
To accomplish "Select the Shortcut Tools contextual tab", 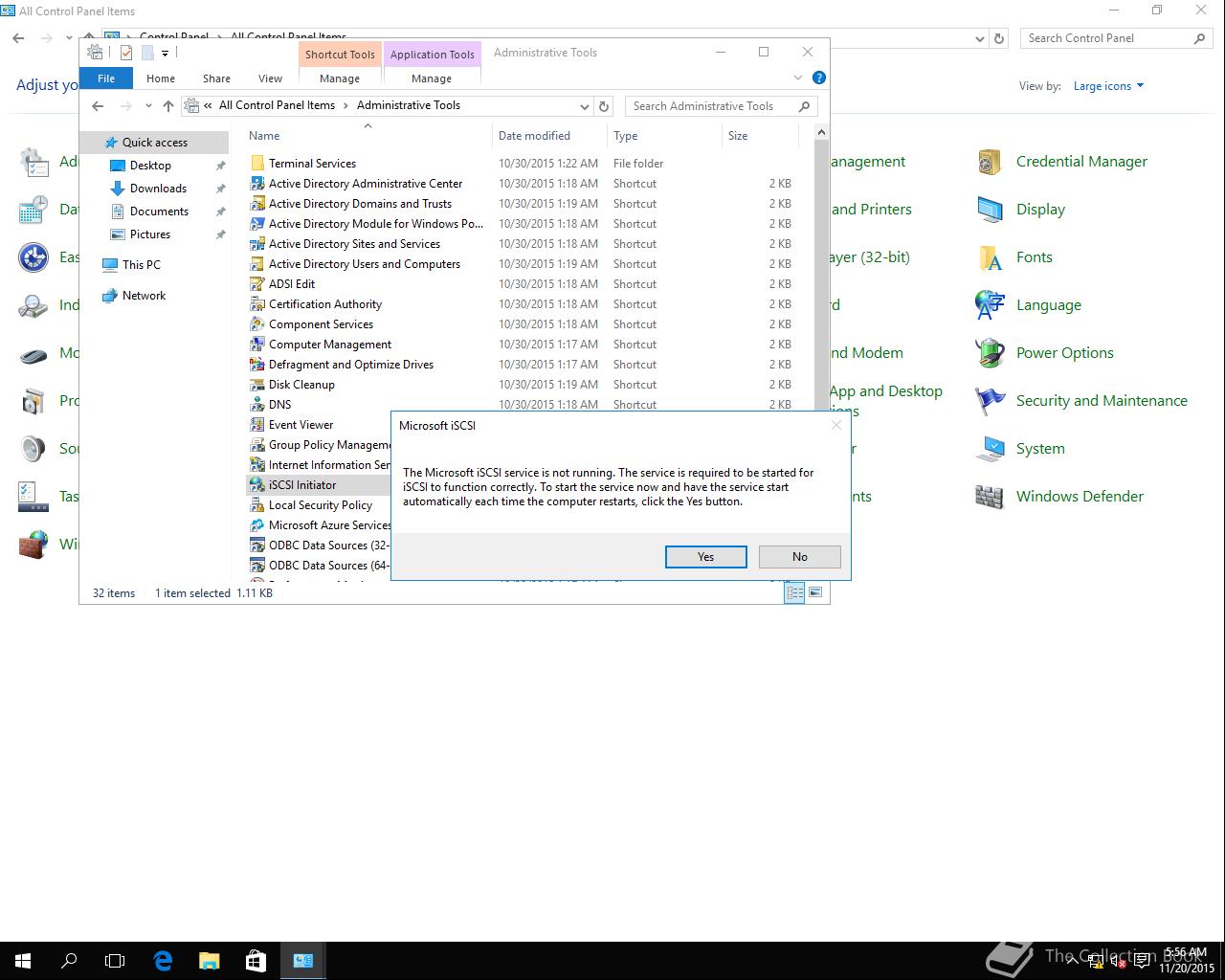I will (340, 55).
